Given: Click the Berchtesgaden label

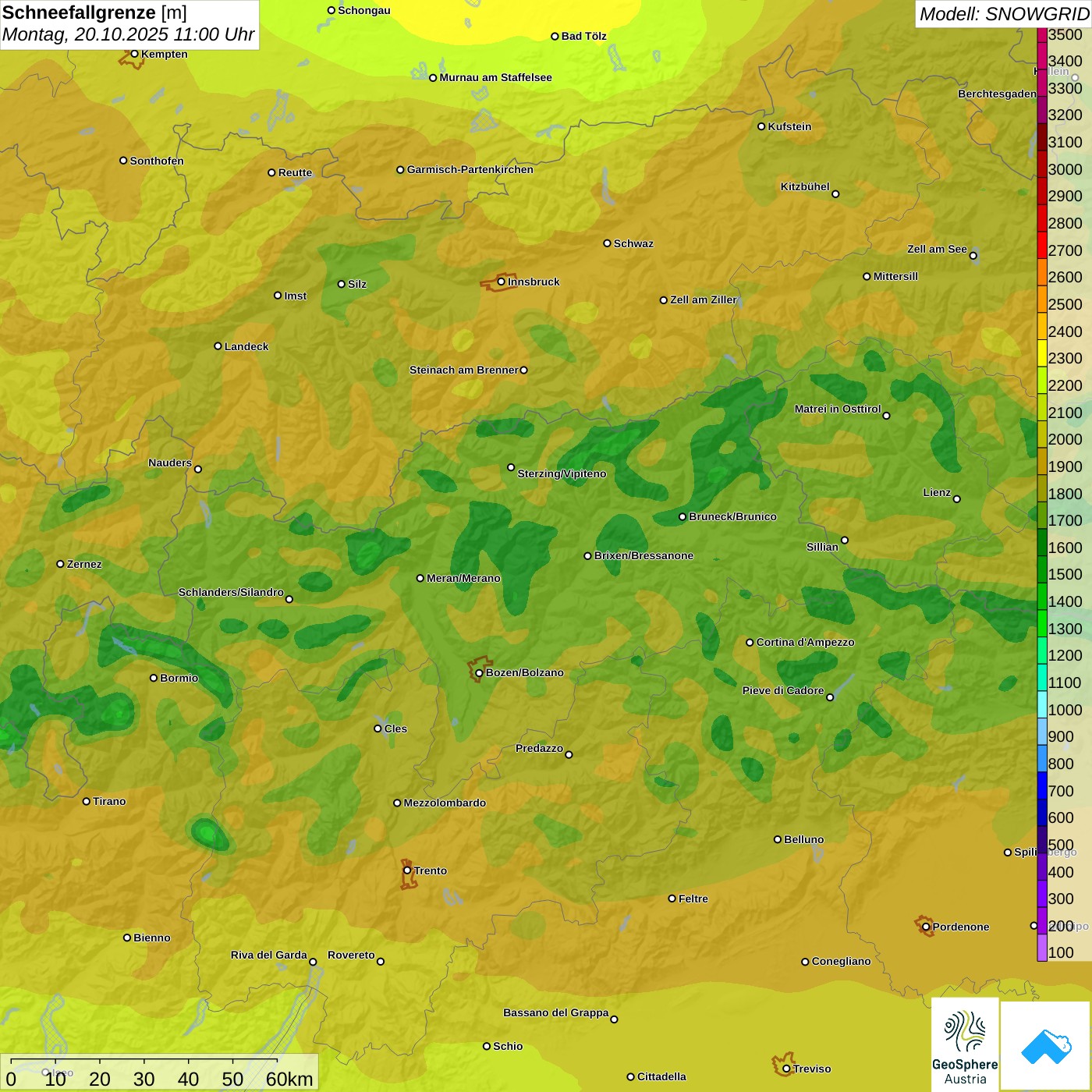Looking at the screenshot, I should coord(997,94).
